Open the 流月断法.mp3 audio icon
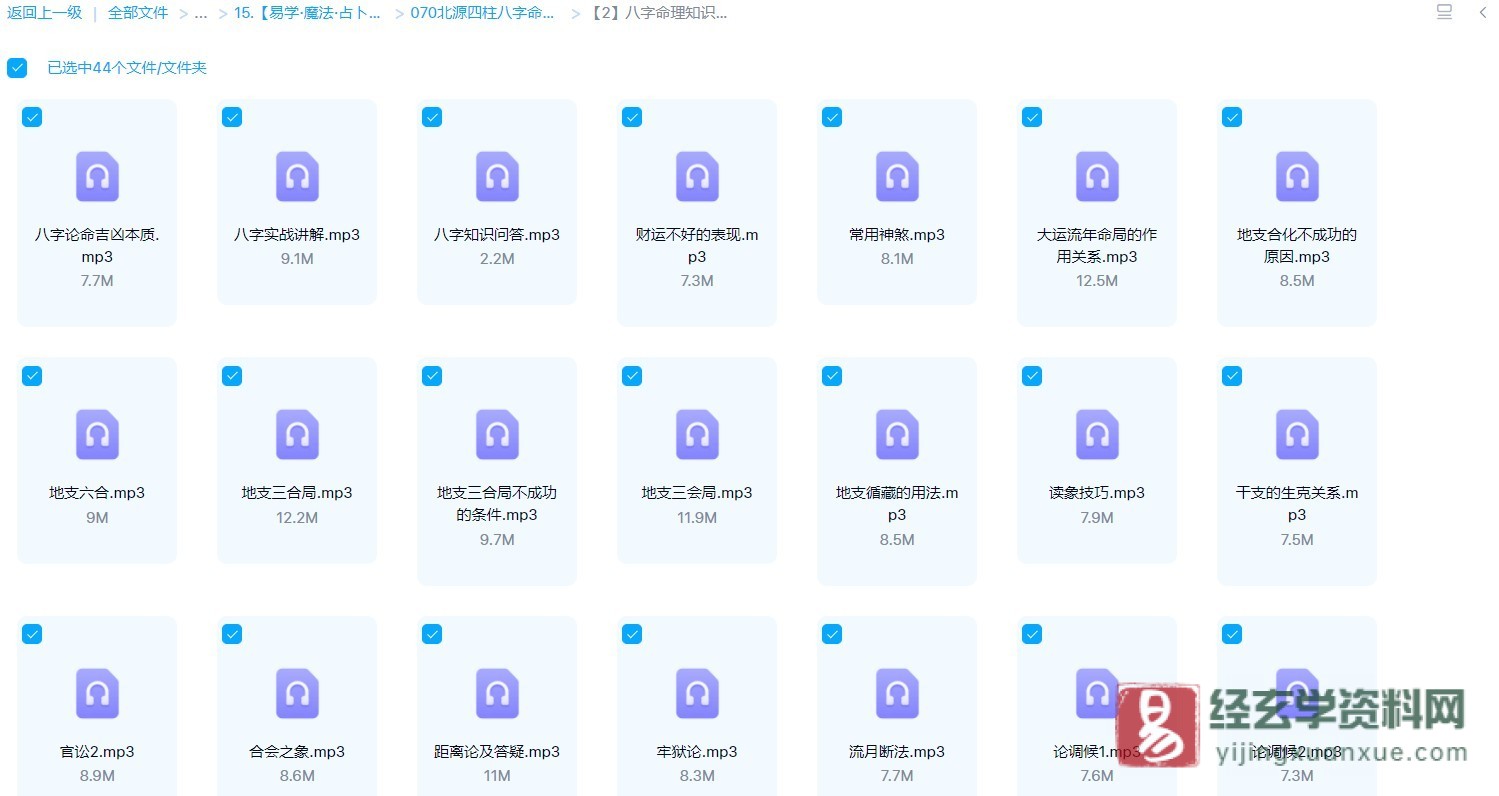Image resolution: width=1499 pixels, height=796 pixels. tap(897, 694)
